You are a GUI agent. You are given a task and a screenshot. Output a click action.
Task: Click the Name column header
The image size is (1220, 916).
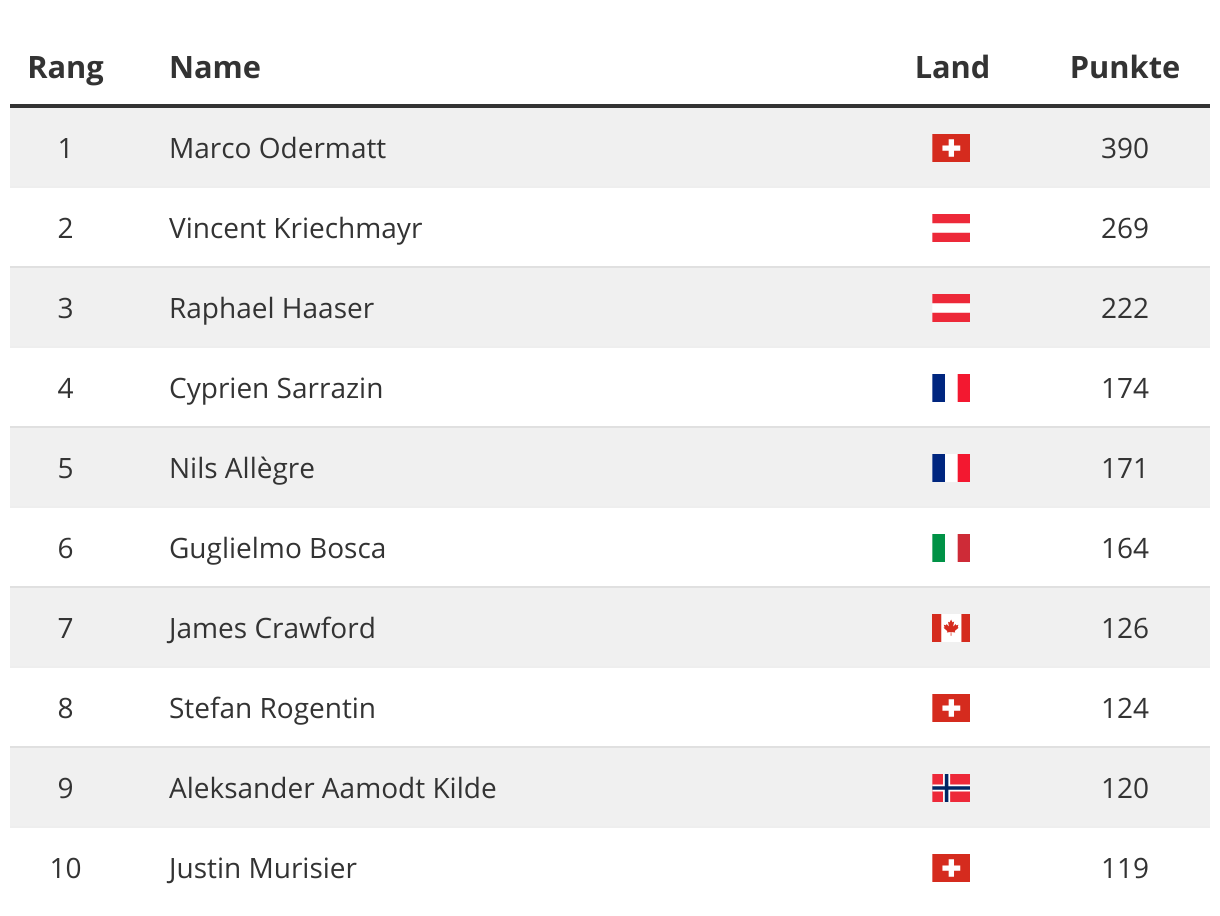[215, 68]
